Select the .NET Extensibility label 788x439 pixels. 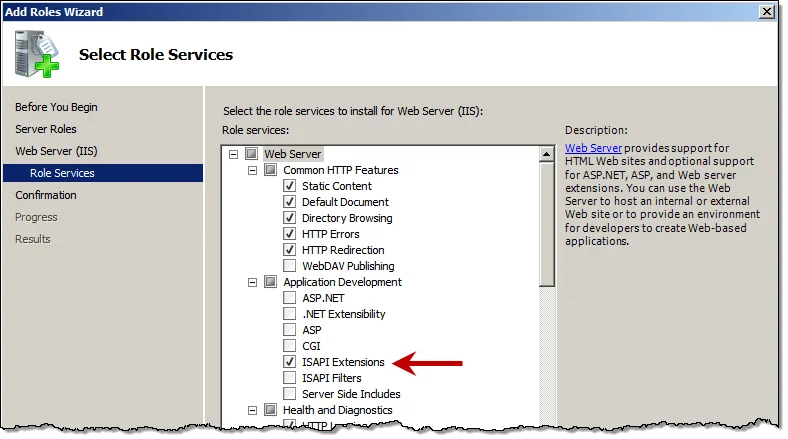[344, 314]
